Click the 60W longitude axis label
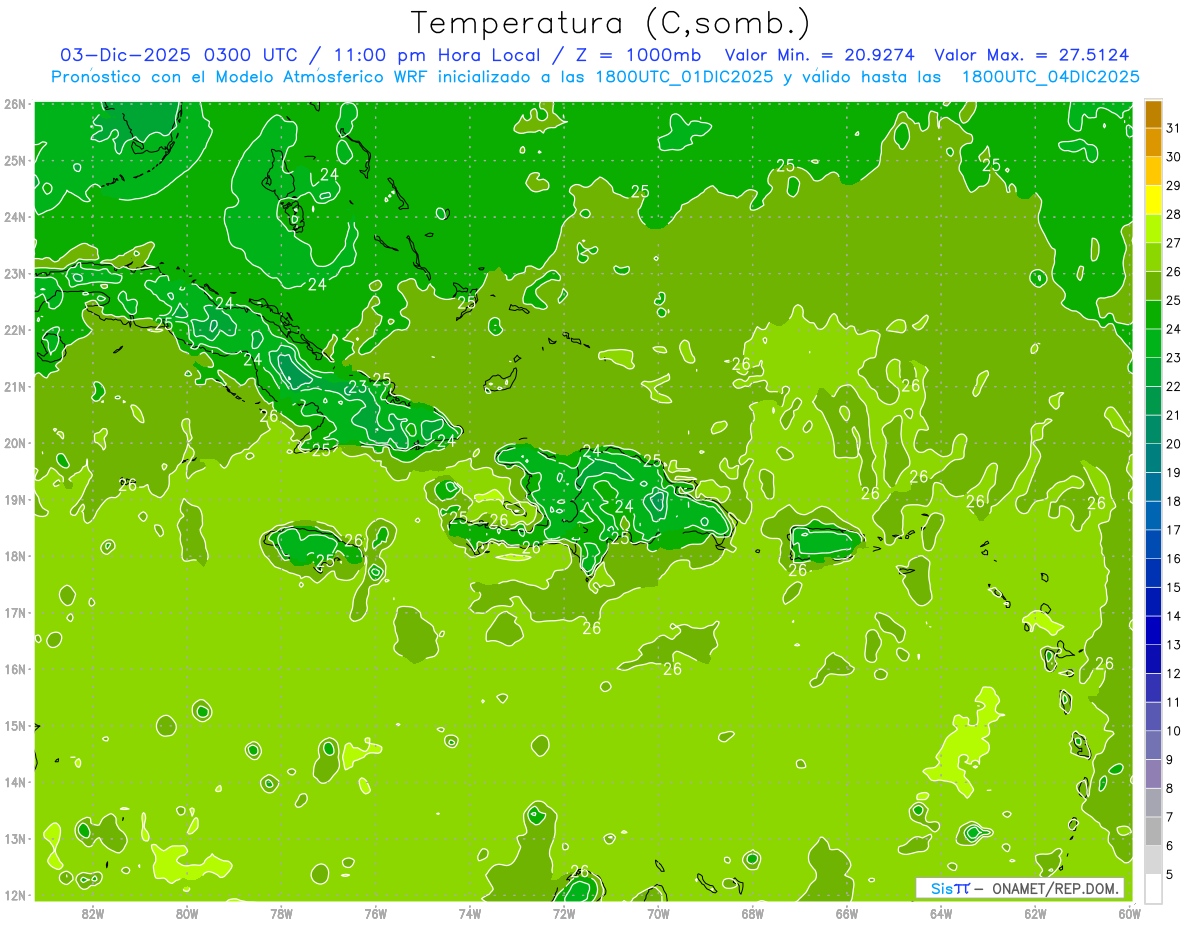The image size is (1200, 927). tap(1129, 913)
